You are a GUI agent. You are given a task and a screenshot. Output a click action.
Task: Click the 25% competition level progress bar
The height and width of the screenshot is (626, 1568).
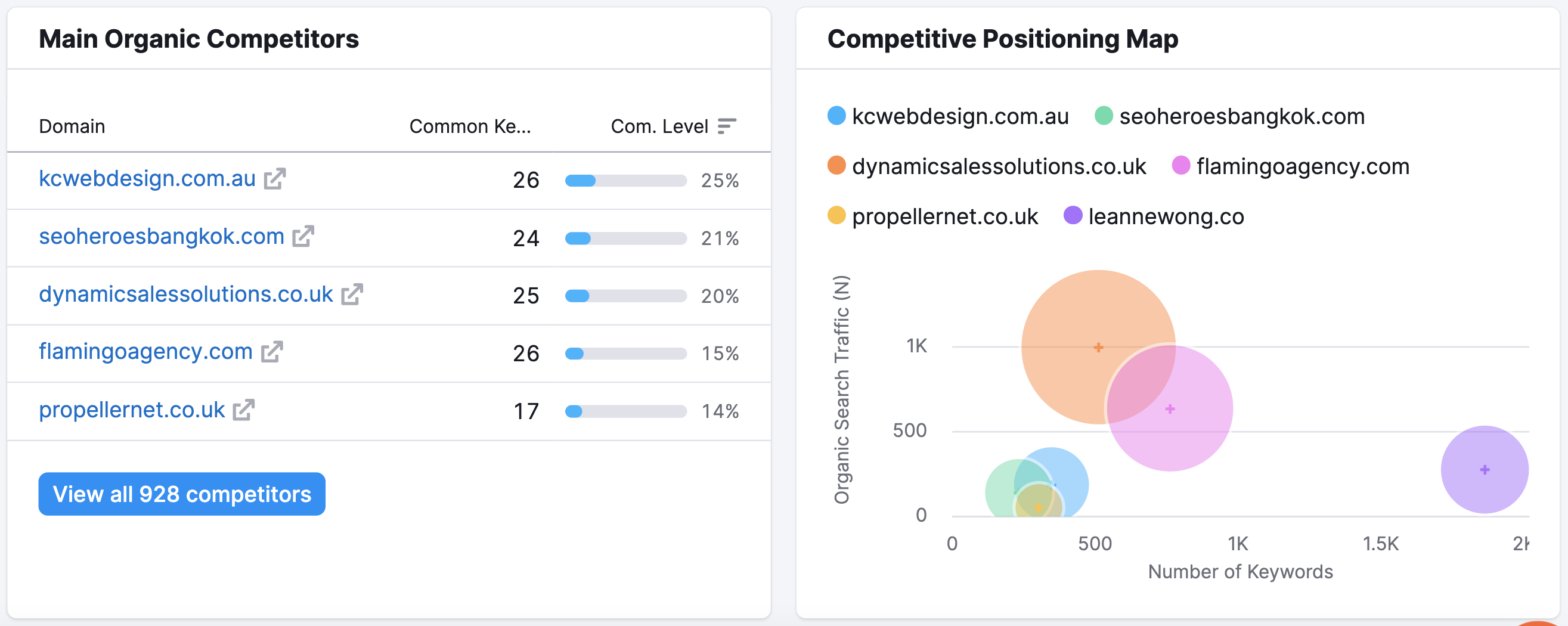click(625, 180)
